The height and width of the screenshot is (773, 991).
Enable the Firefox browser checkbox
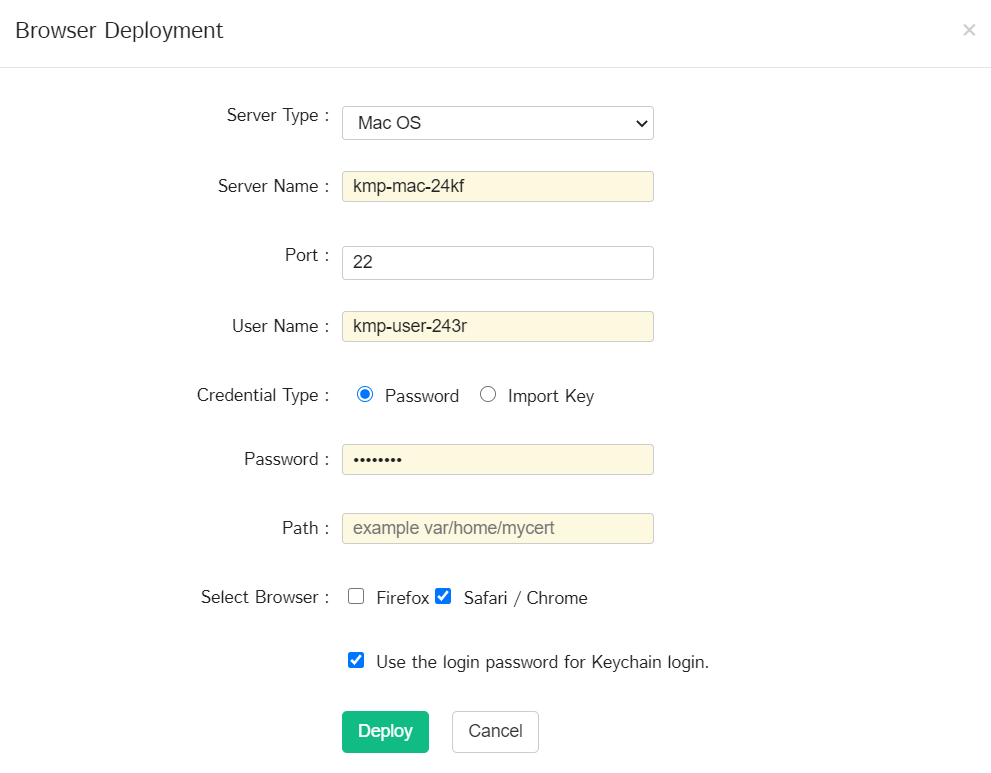[x=356, y=597]
